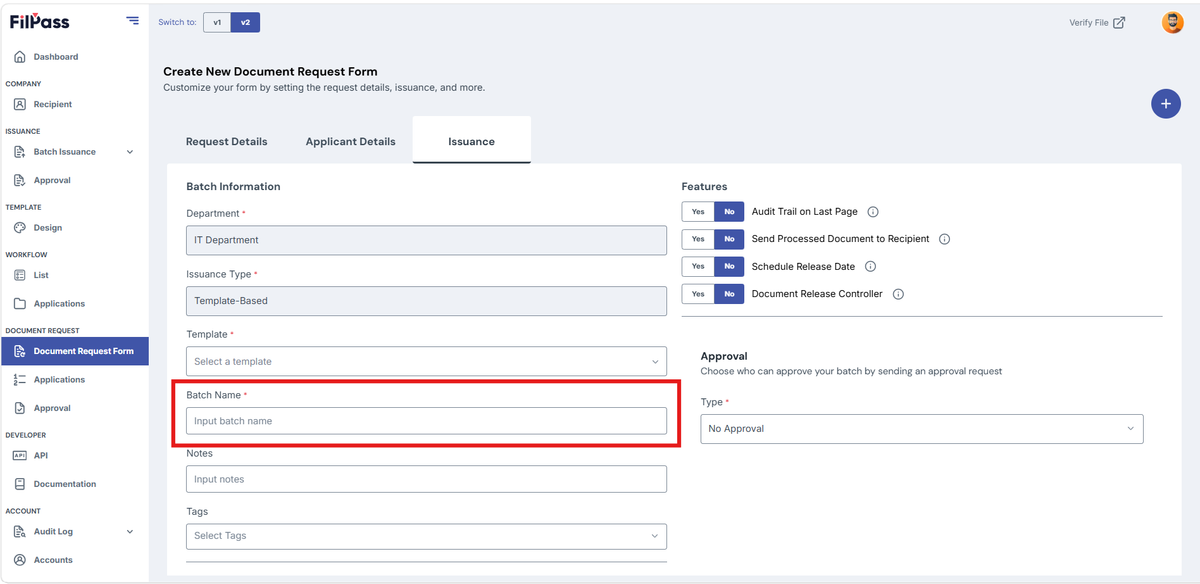Enable Send Processed Document to Recipient
Image resolution: width=1200 pixels, height=584 pixels.
(698, 239)
